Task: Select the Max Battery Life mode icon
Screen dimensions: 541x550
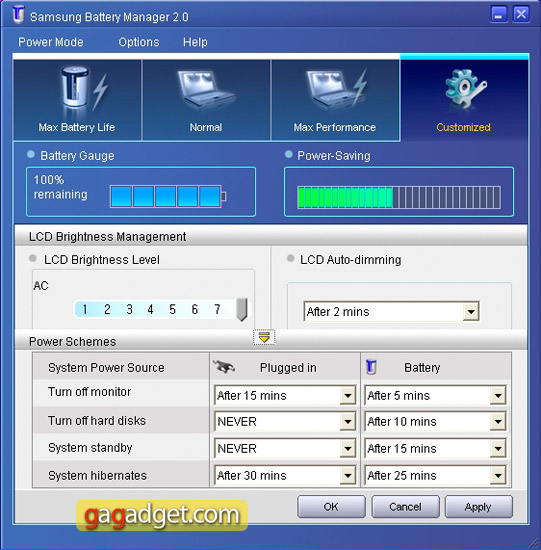Action: (83, 87)
